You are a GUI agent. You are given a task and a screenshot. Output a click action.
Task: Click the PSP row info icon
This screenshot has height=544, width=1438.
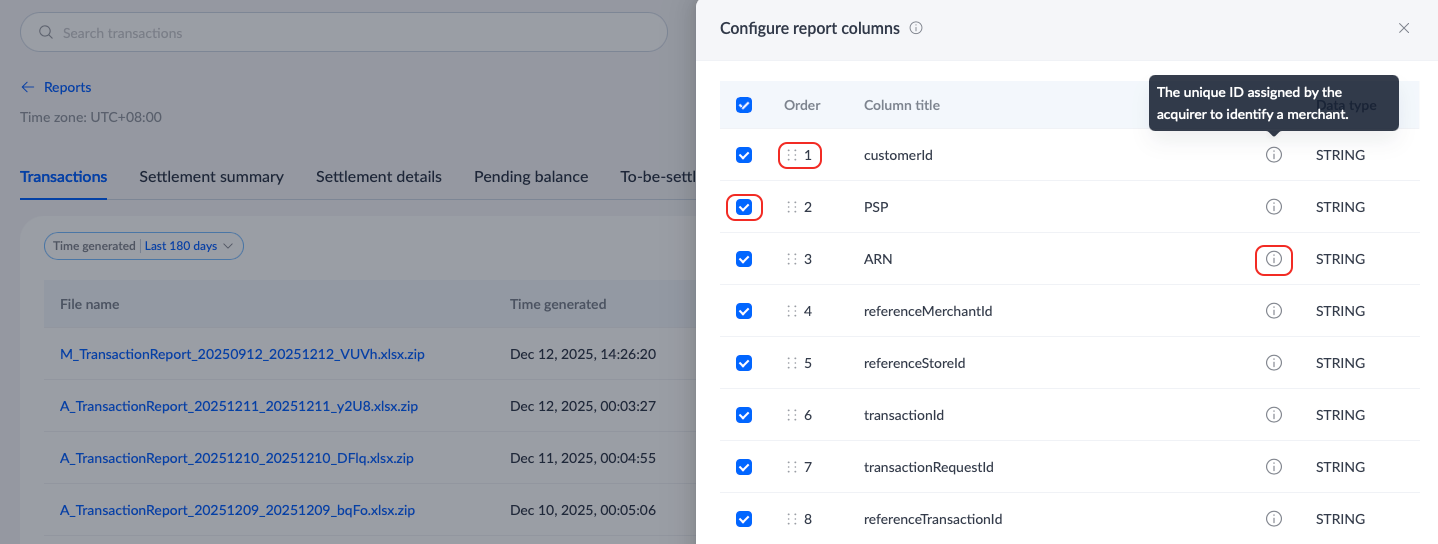point(1273,207)
